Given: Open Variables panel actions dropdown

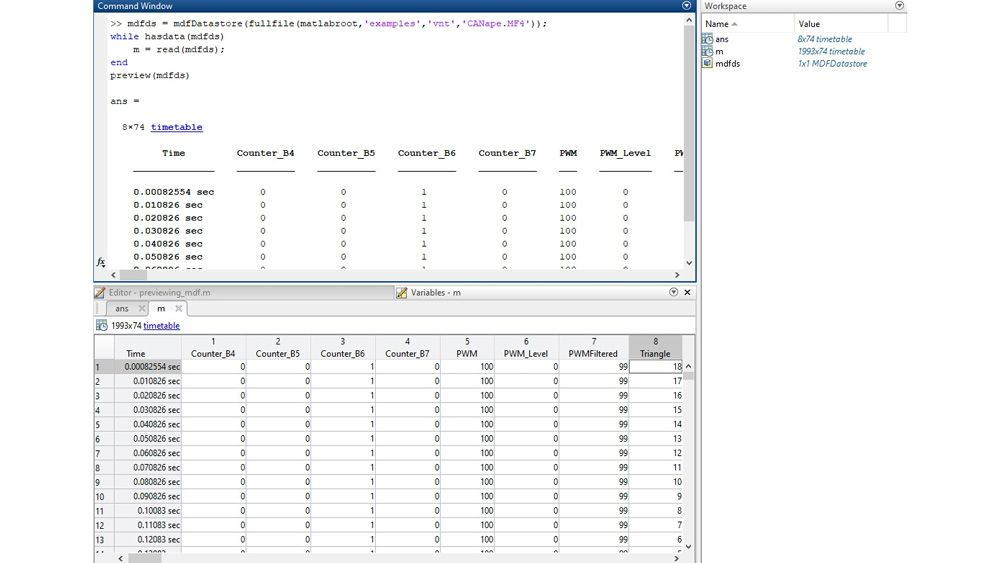Looking at the screenshot, I should (673, 293).
